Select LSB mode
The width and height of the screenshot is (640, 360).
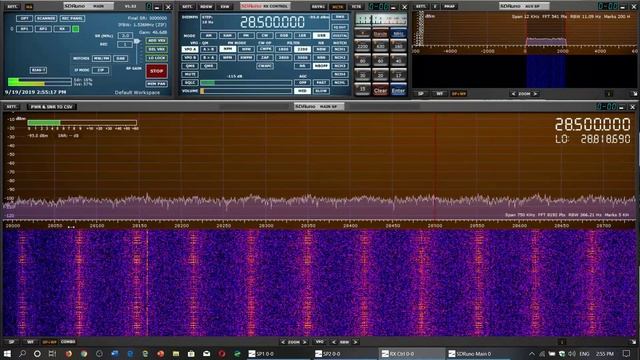pyautogui.click(x=302, y=36)
